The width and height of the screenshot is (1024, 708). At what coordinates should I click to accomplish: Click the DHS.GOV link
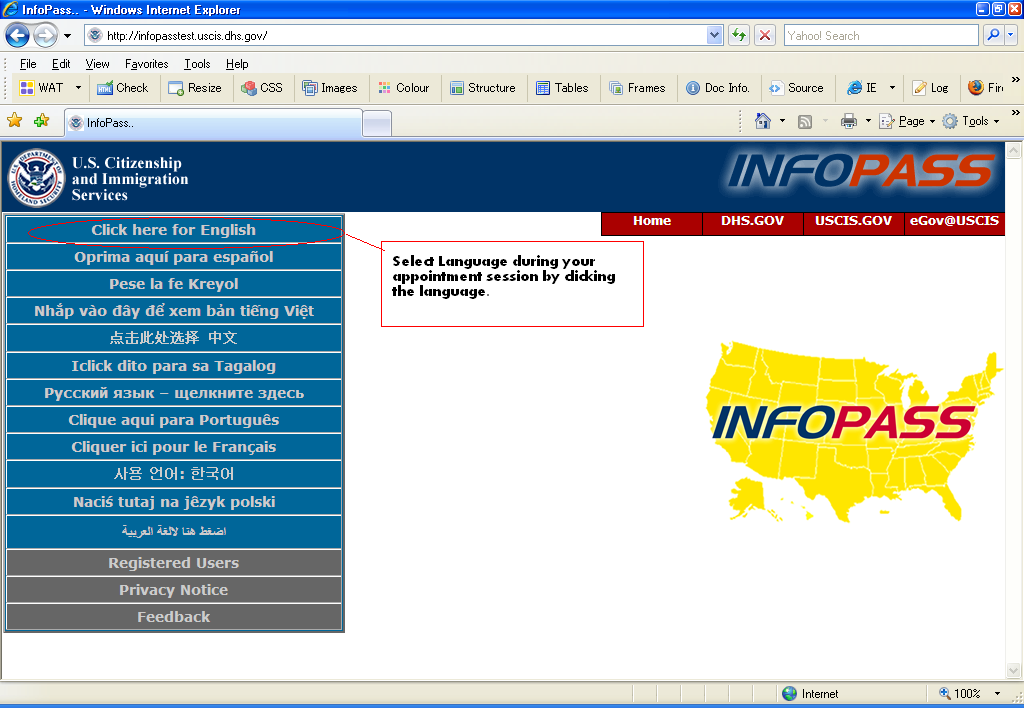(752, 221)
